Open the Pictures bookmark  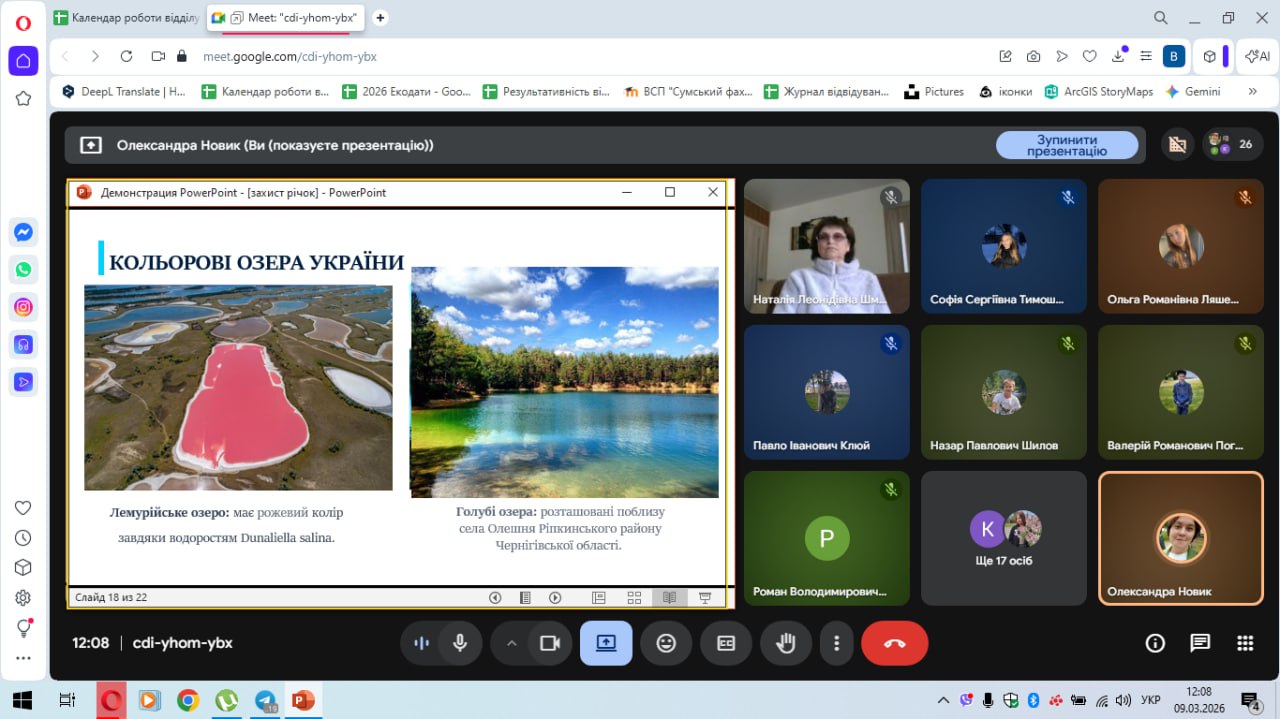tap(934, 91)
